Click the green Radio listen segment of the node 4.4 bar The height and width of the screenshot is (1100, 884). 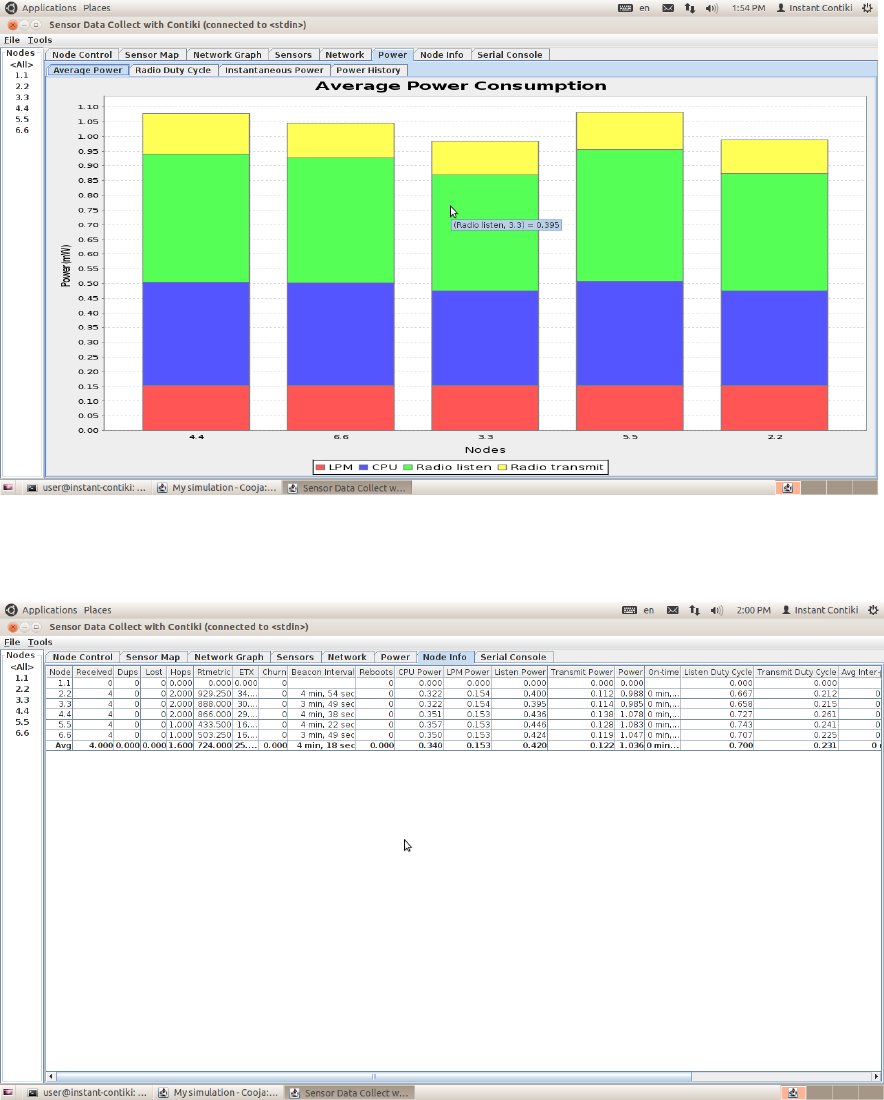(196, 218)
